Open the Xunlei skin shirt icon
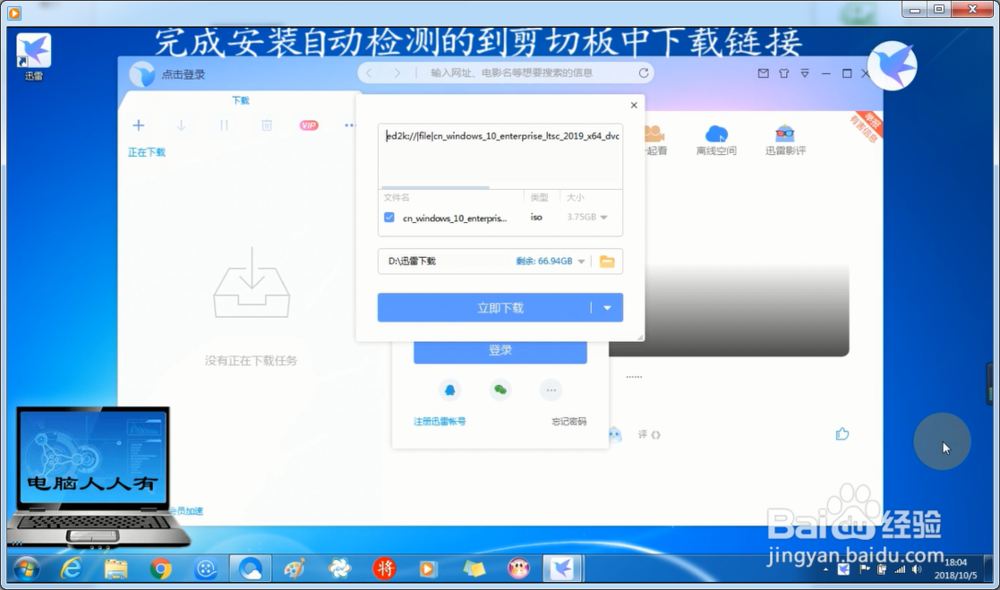 (x=784, y=73)
